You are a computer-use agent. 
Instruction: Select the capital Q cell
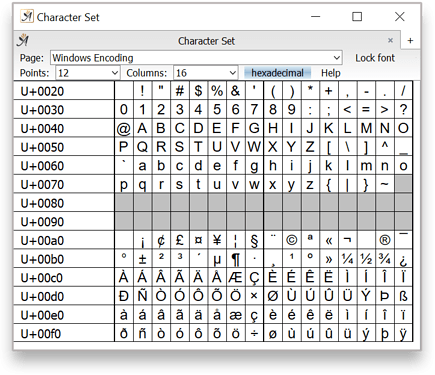142,147
